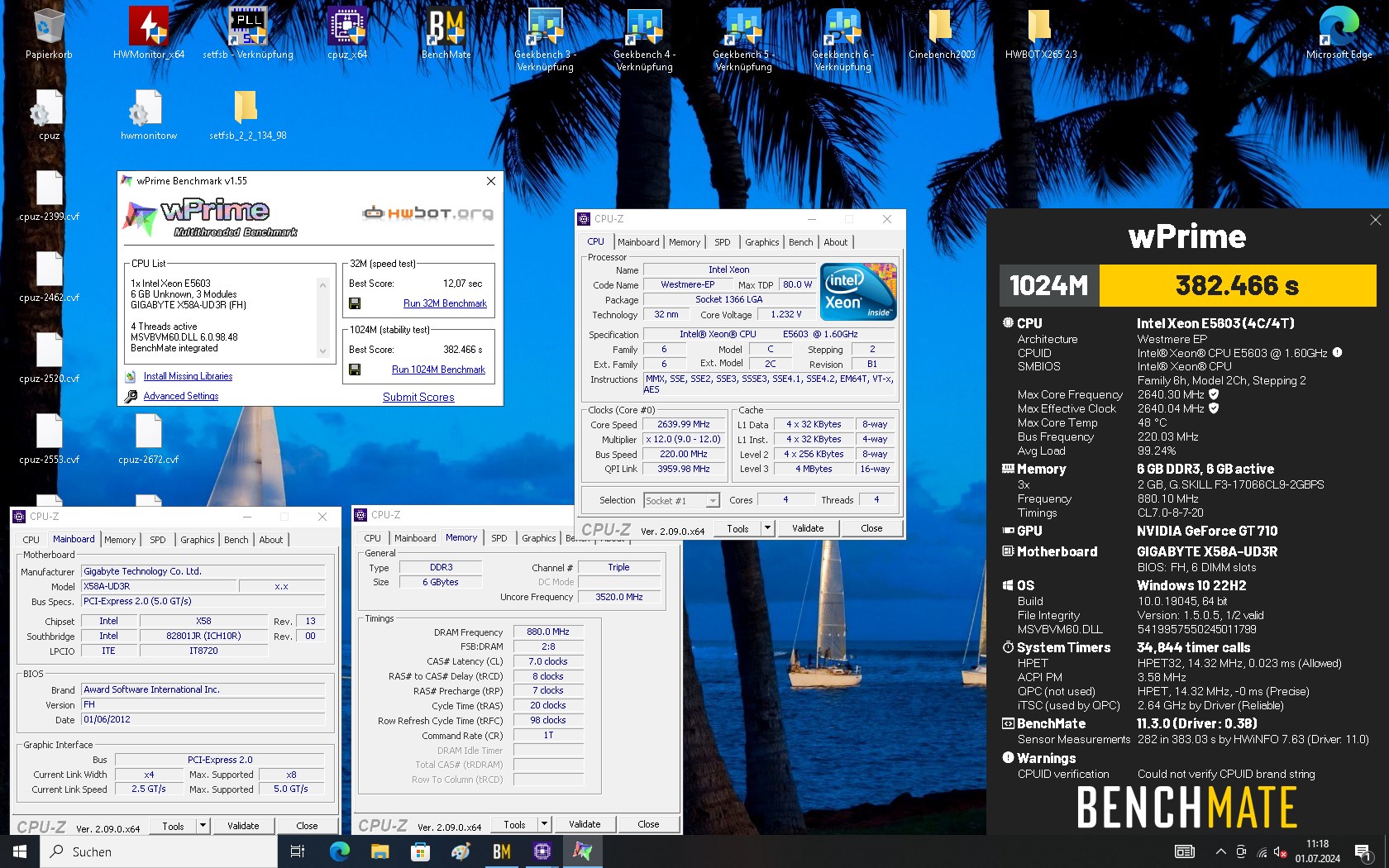Switch to SPD tab in CPU-Z Mainboard window
Screen dimensions: 1389x868
[x=157, y=540]
